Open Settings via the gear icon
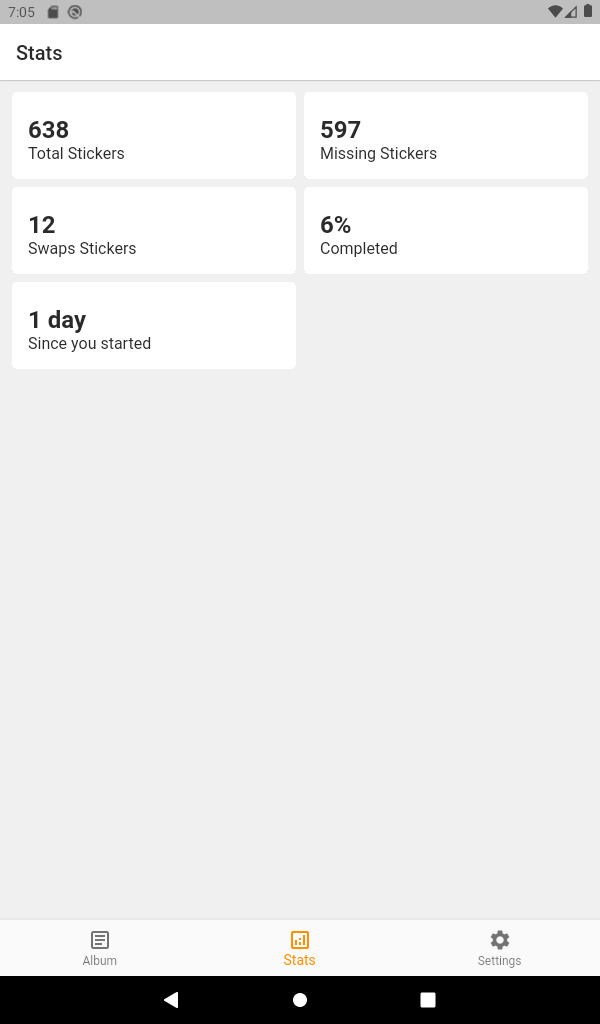600x1024 pixels. (x=499, y=940)
